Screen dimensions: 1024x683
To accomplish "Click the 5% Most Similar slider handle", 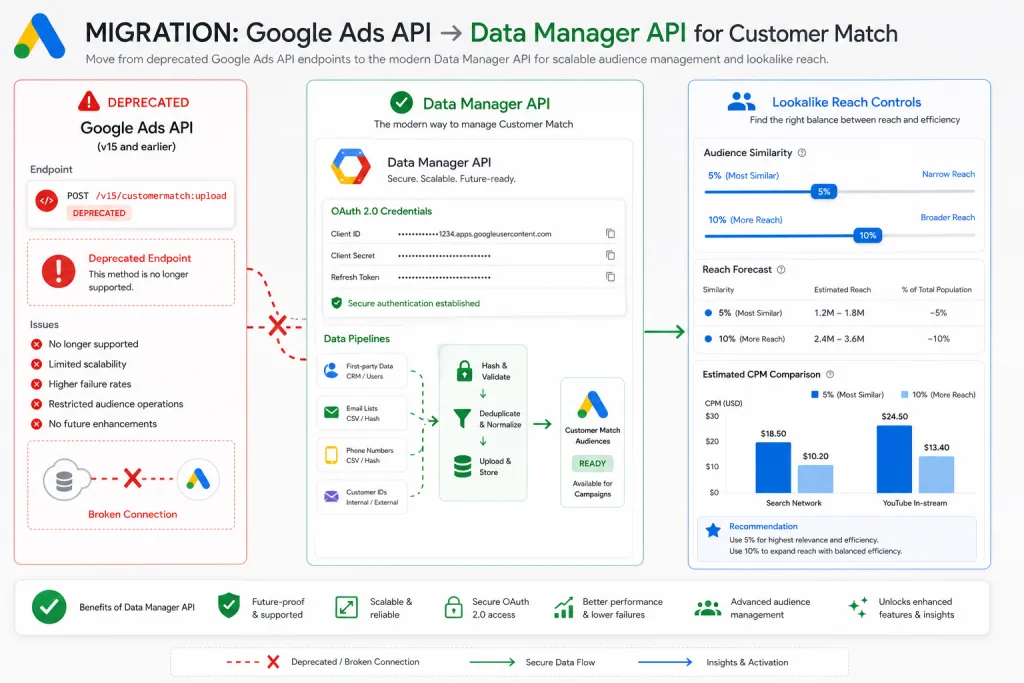I will pos(824,191).
